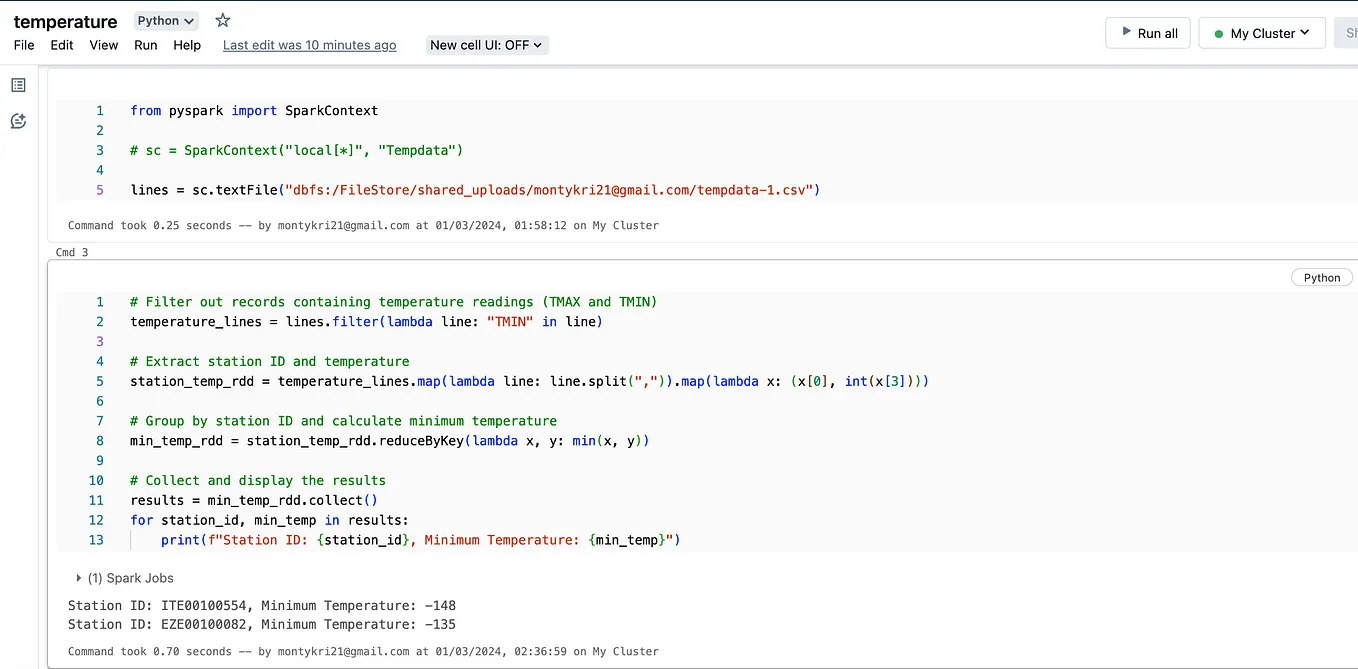Open the Databricks Assistant from the sidebar

17,120
